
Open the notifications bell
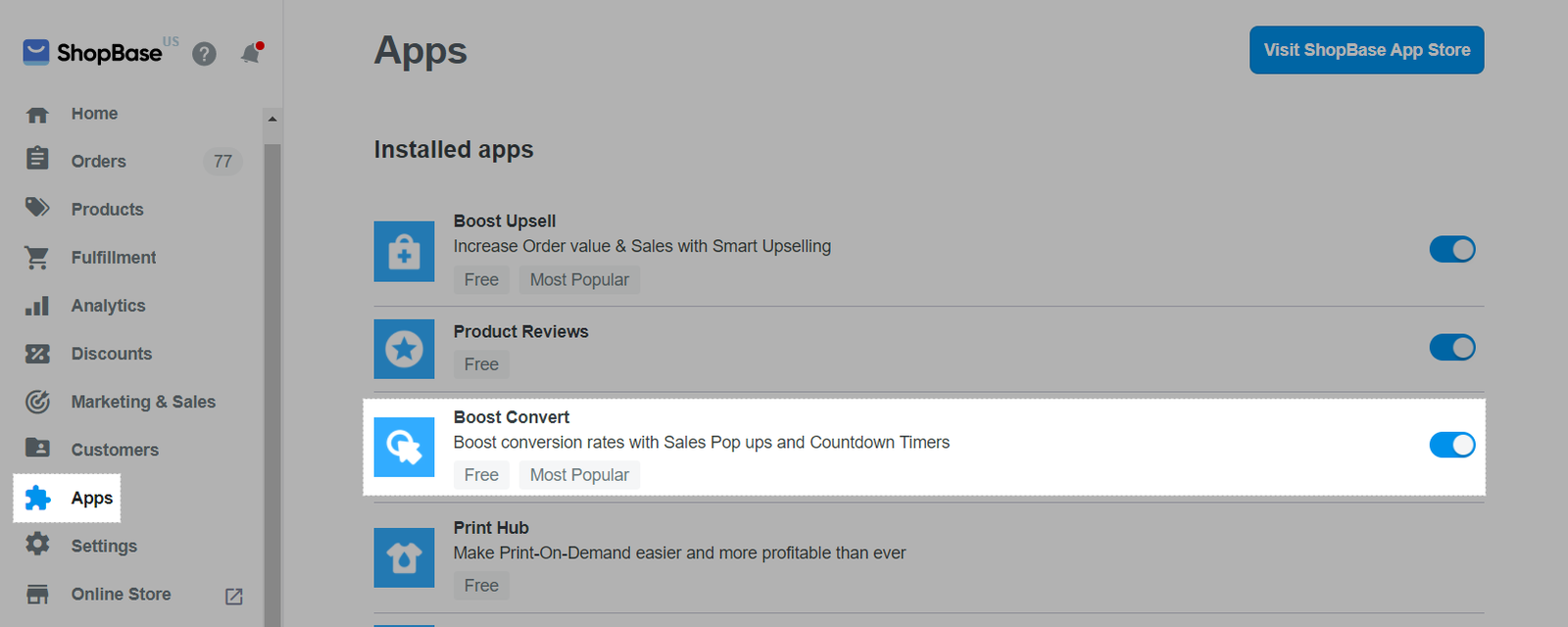click(251, 54)
